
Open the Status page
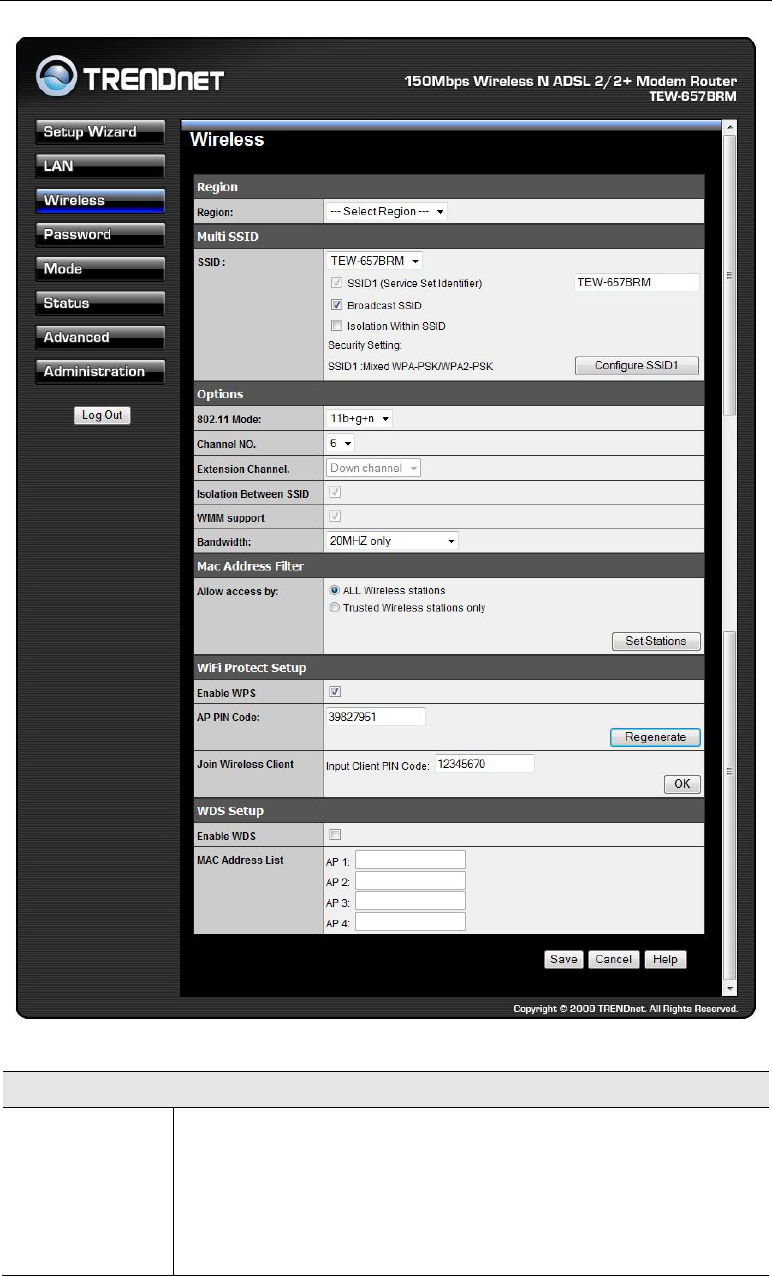(100, 303)
